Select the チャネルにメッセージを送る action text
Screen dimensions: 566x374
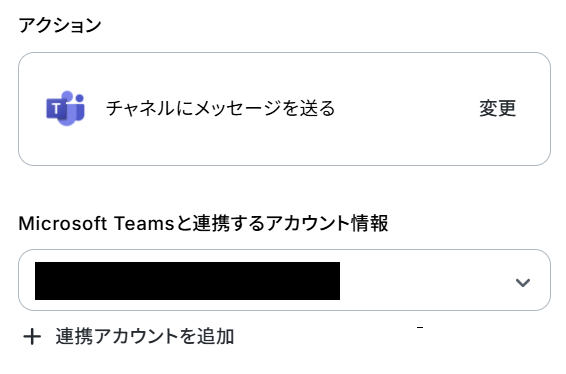[221, 108]
